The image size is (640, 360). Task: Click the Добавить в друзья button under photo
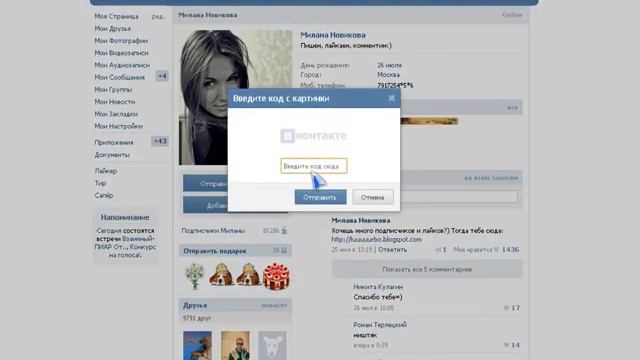click(205, 205)
